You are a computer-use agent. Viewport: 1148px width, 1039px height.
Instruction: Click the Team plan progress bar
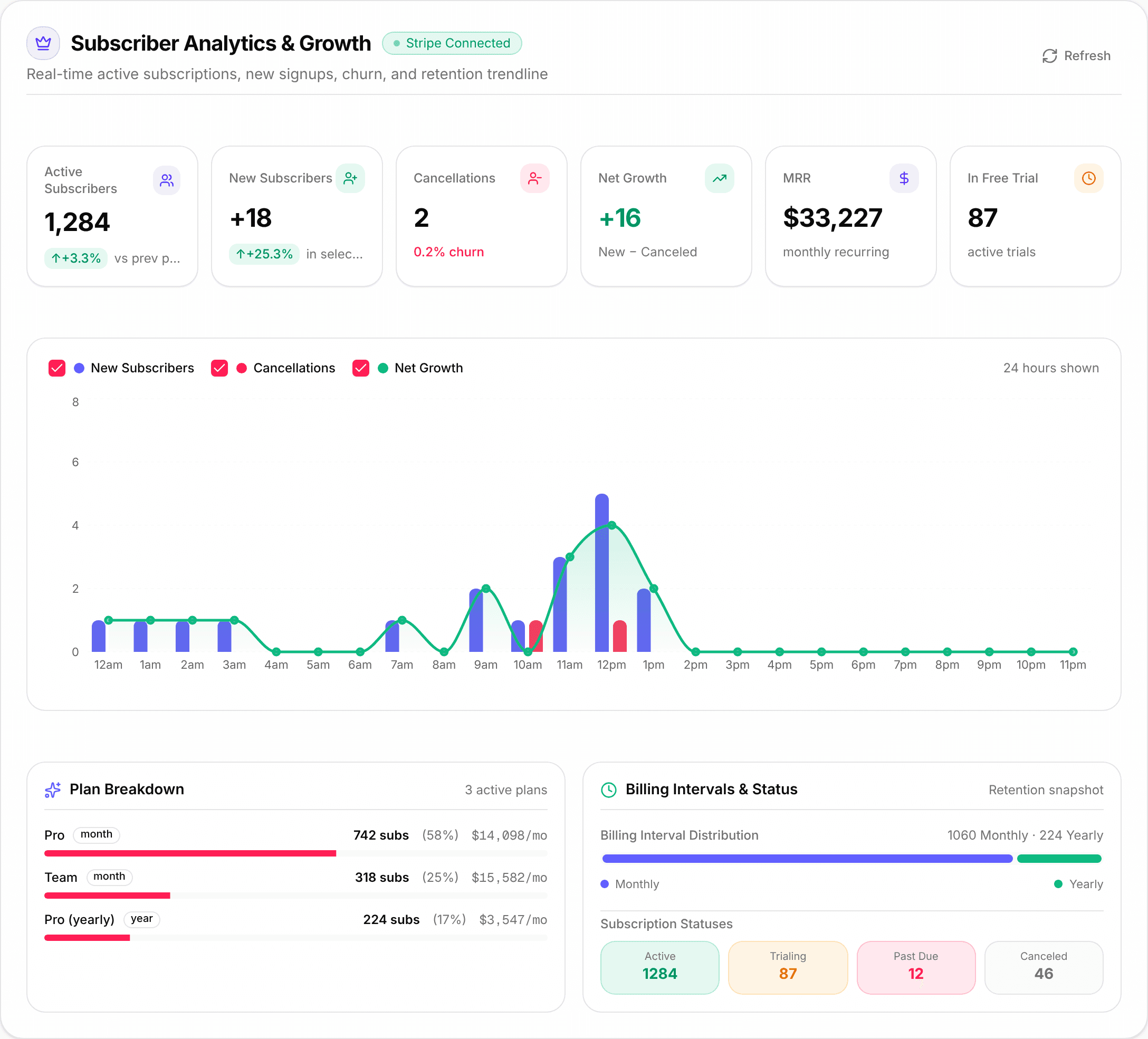295,896
